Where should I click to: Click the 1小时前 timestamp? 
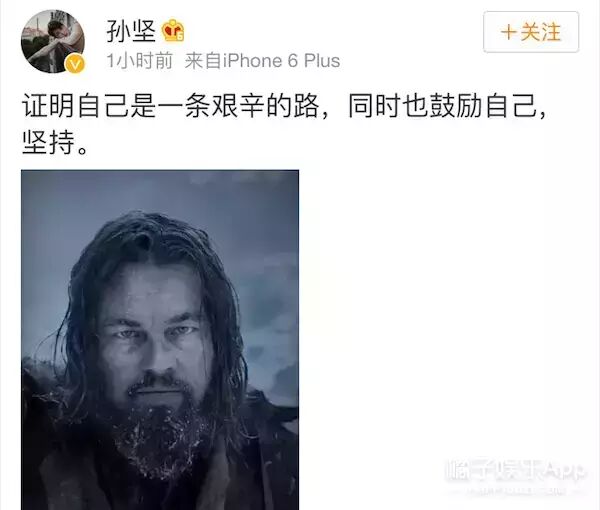pos(139,61)
